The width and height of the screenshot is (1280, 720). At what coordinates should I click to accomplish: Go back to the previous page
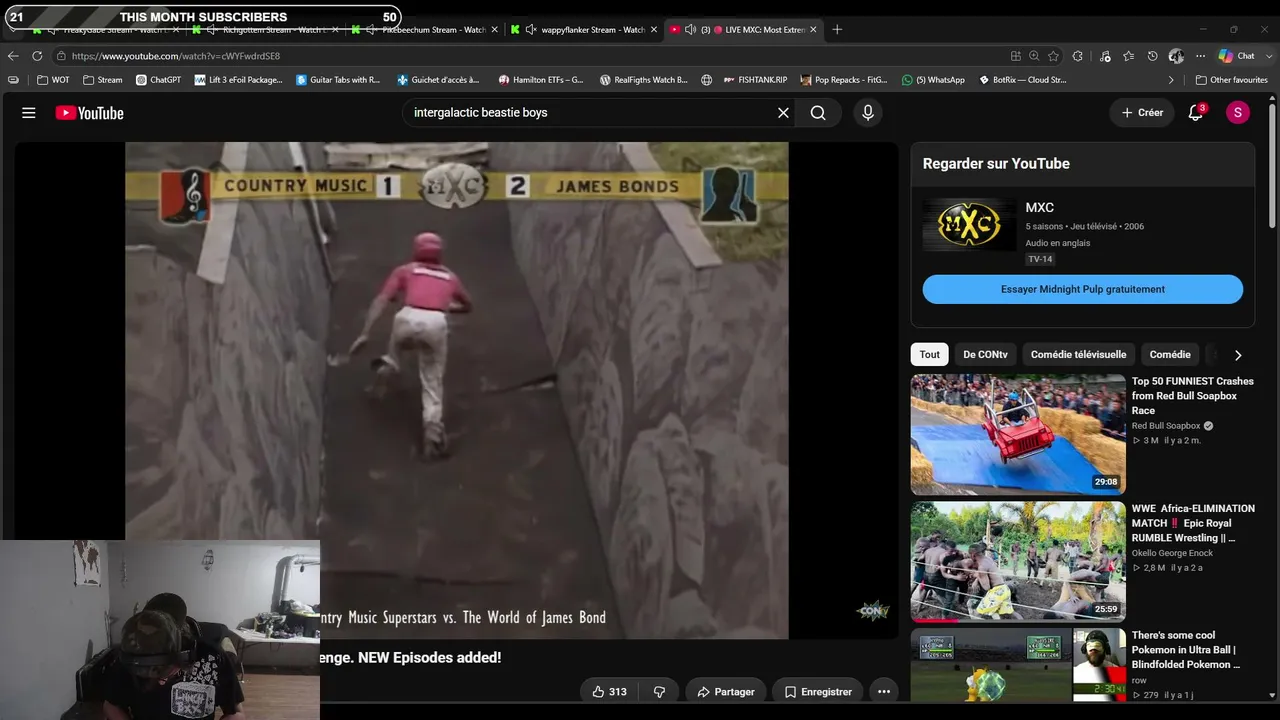(13, 56)
